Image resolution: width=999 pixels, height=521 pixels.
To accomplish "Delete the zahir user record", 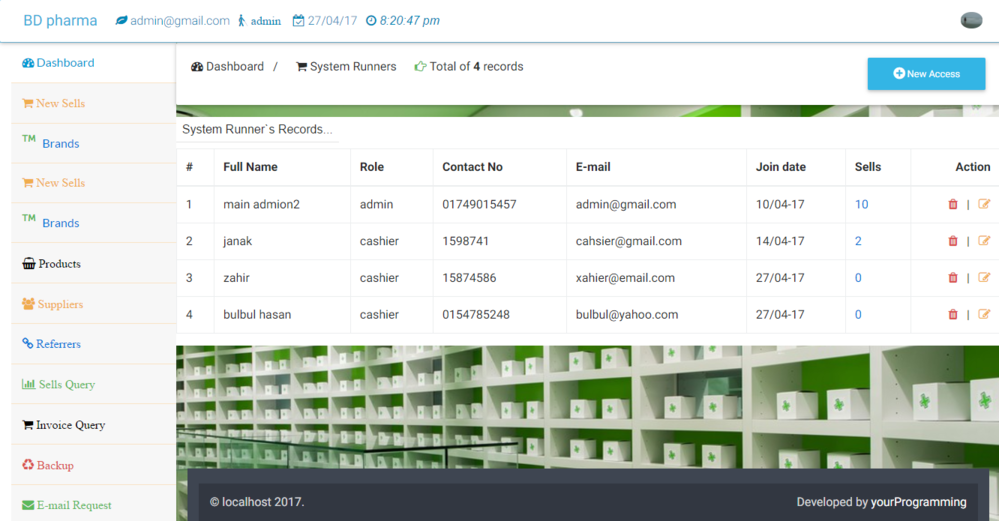I will coord(952,278).
